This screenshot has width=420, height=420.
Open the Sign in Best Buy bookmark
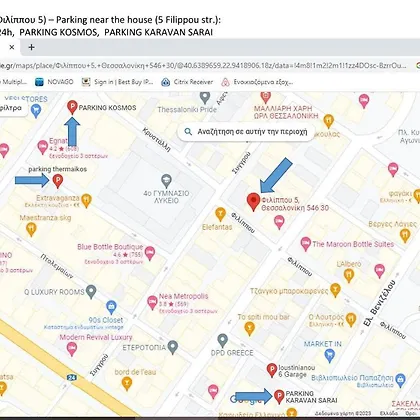click(117, 82)
